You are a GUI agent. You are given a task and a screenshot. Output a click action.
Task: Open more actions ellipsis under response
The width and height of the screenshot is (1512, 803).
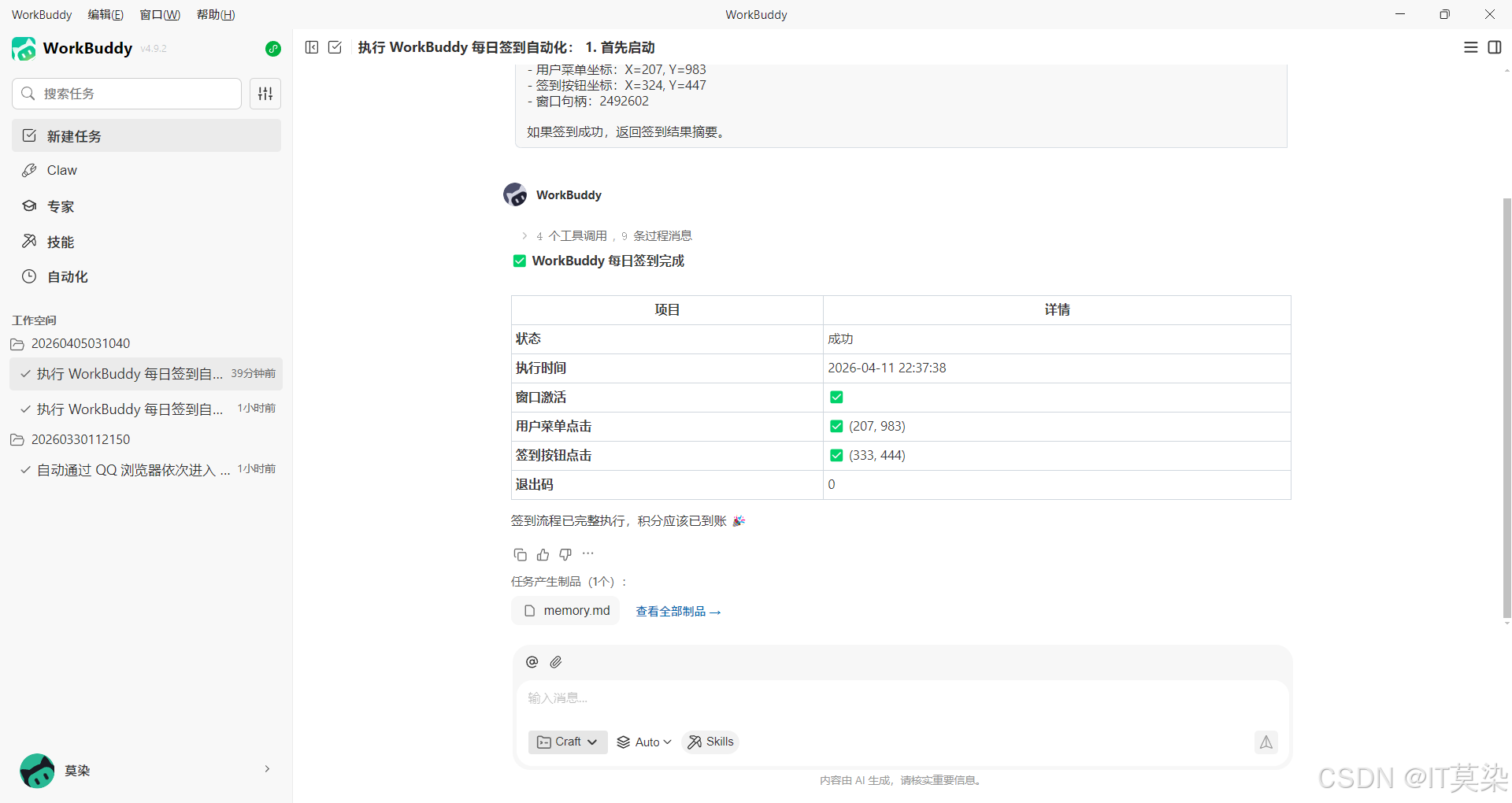click(588, 553)
